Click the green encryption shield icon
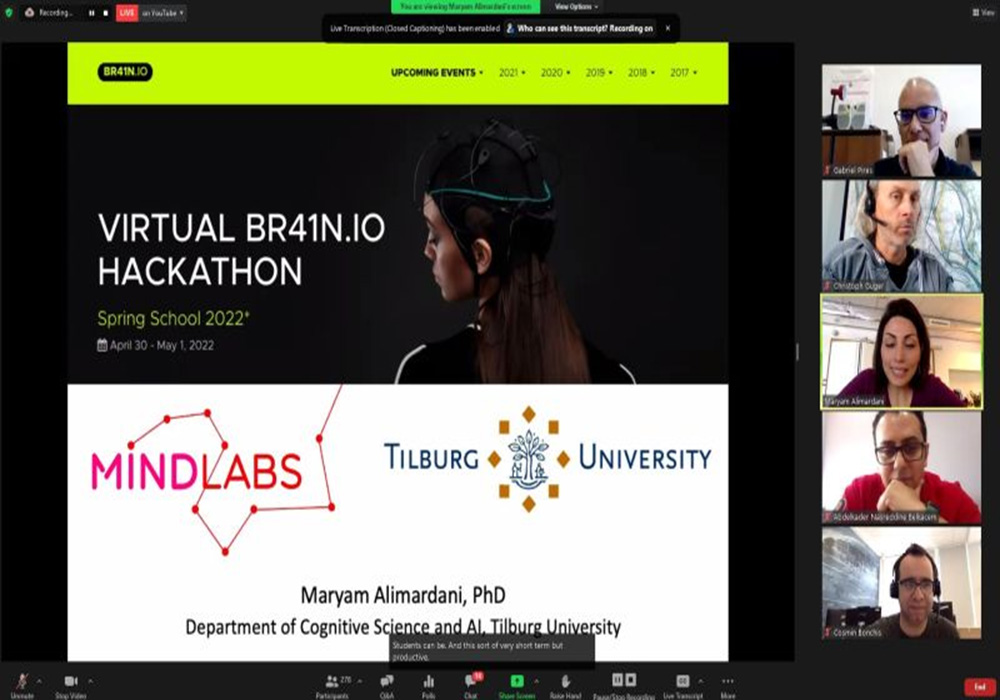The width and height of the screenshot is (1000, 700). [x=9, y=13]
